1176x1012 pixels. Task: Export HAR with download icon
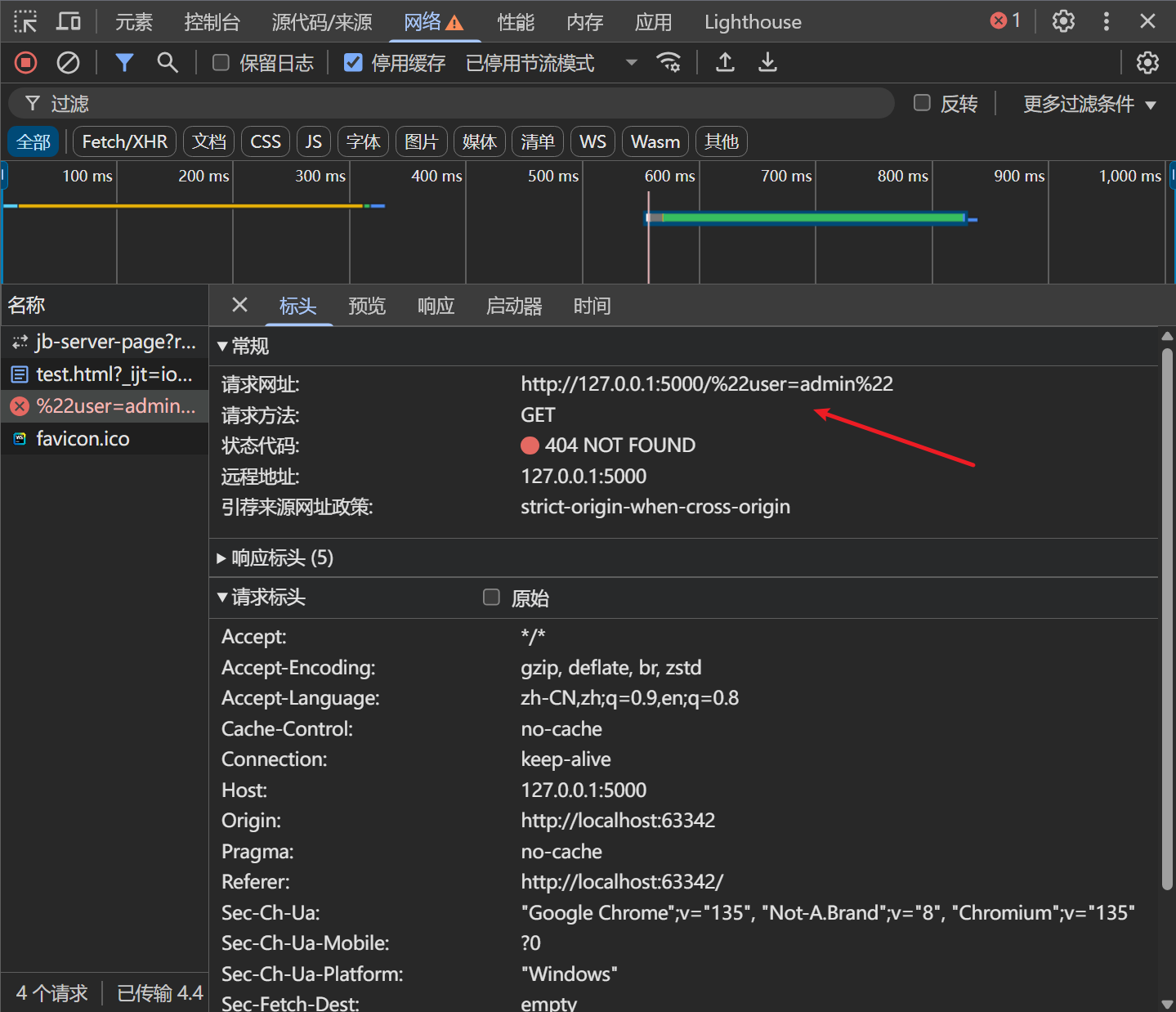767,62
